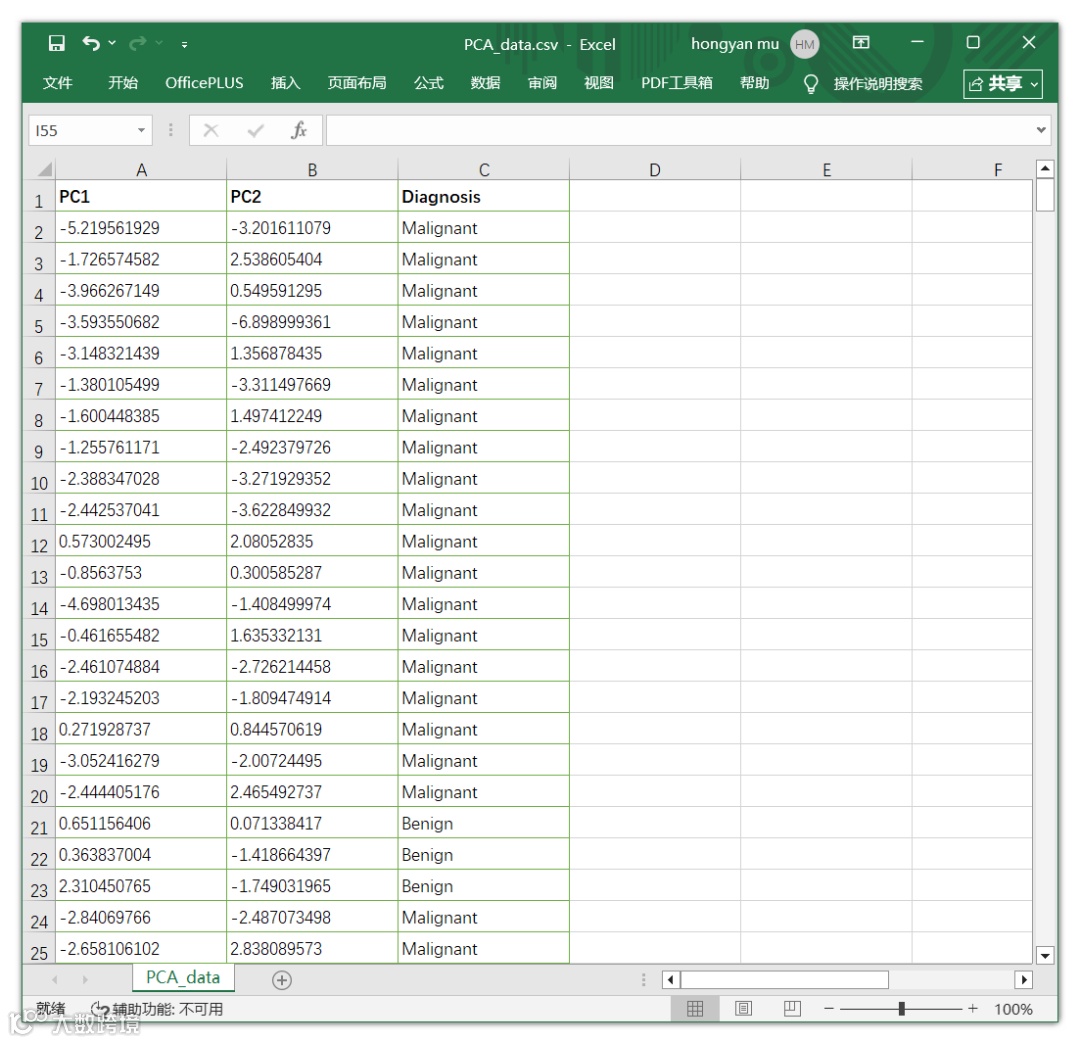Image resolution: width=1080 pixels, height=1043 pixels.
Task: Click the Select All corner triangle
Action: (x=44, y=169)
